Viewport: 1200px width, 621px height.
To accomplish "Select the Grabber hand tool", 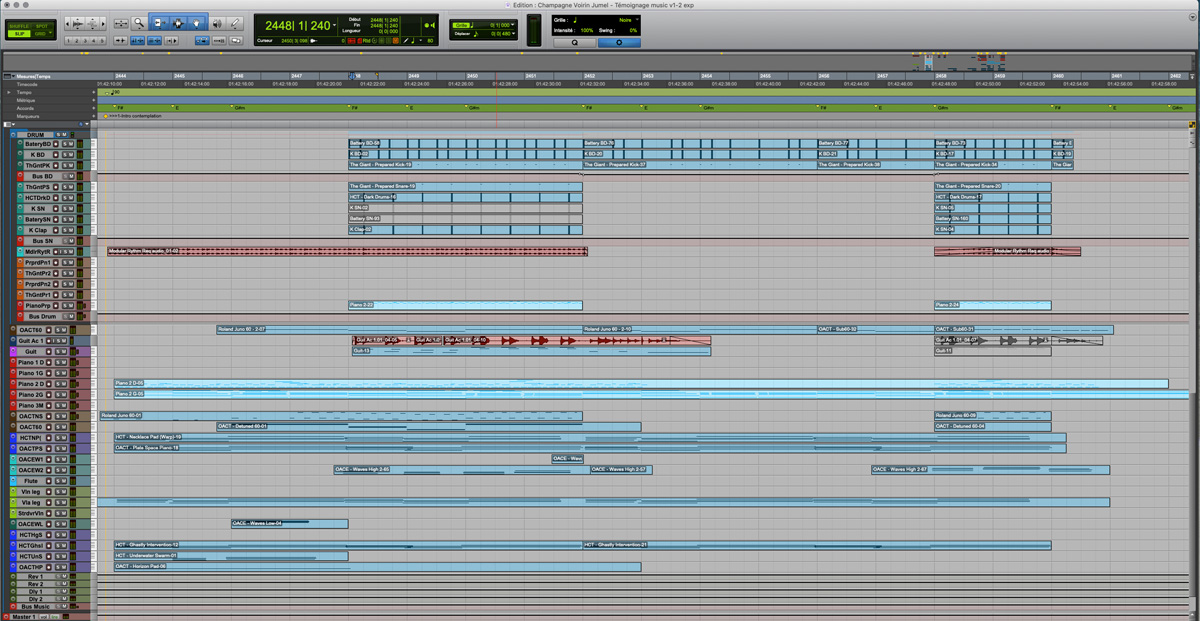I will pyautogui.click(x=197, y=22).
